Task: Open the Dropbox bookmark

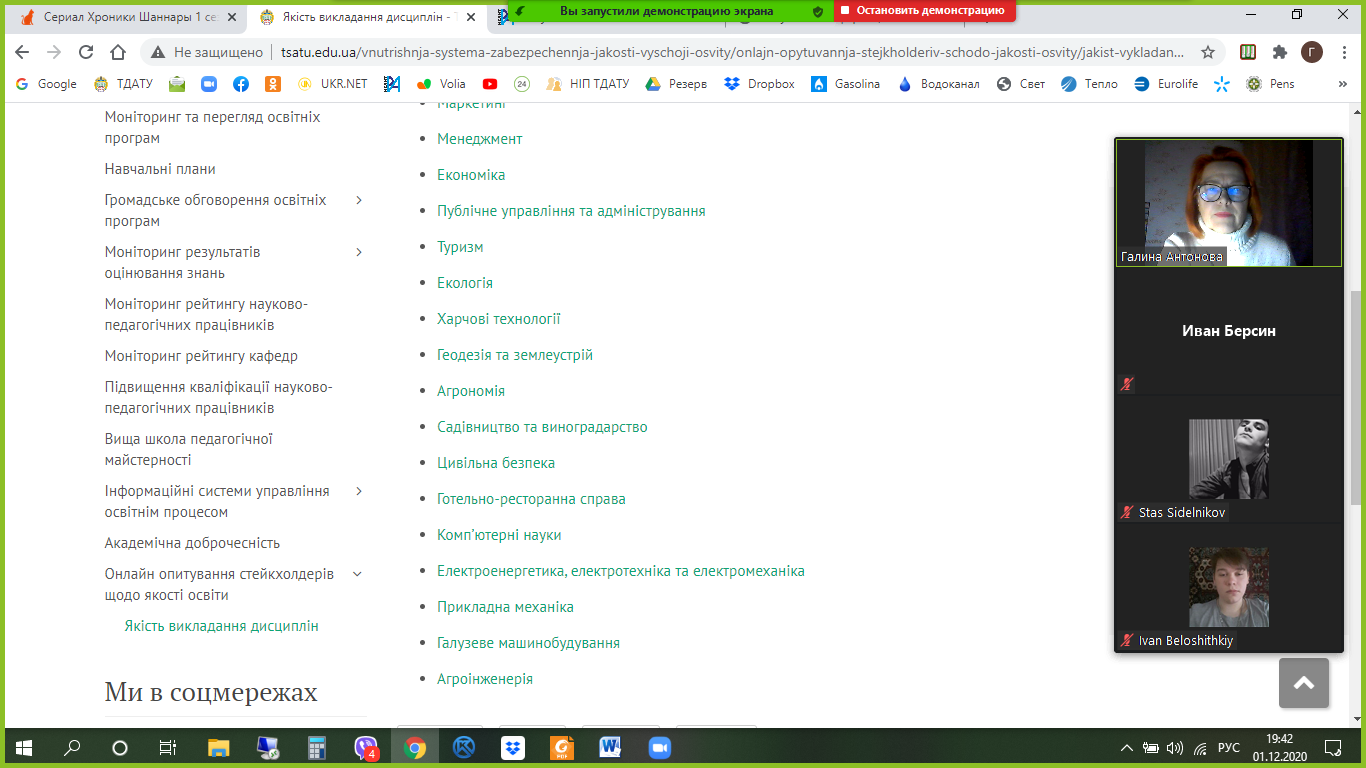Action: (759, 84)
